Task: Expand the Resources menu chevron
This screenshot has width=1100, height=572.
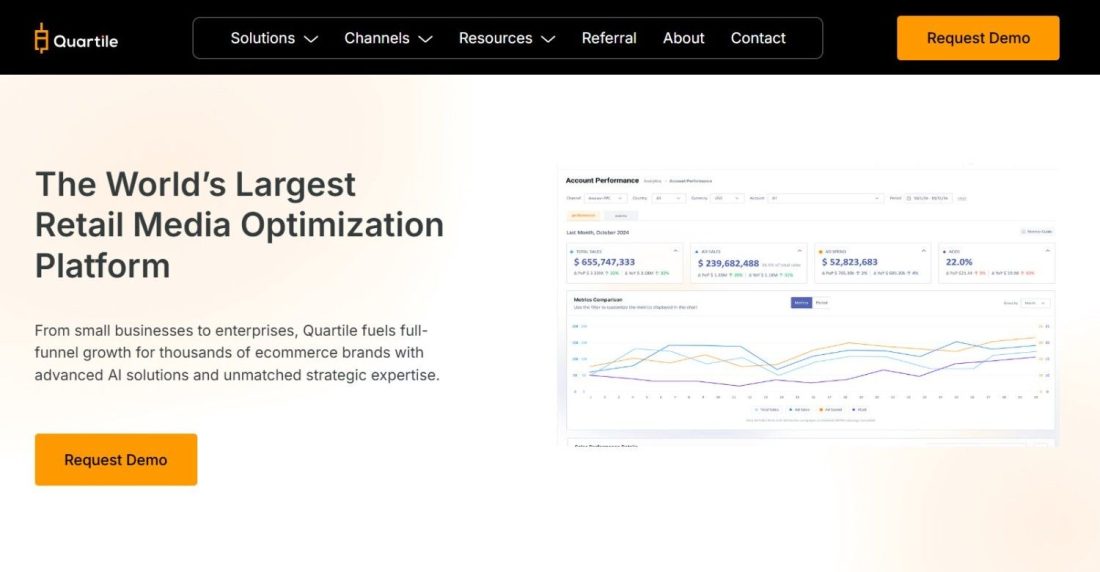Action: 547,39
